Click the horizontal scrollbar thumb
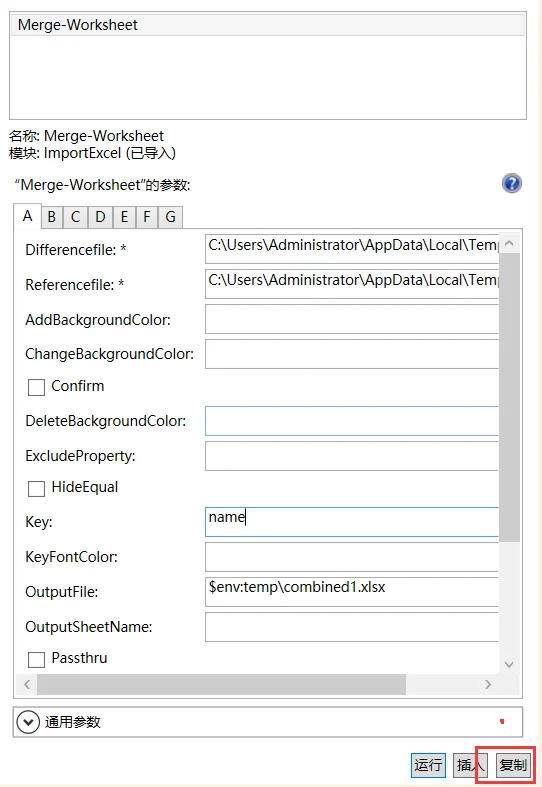The height and width of the screenshot is (787, 542). (221, 684)
